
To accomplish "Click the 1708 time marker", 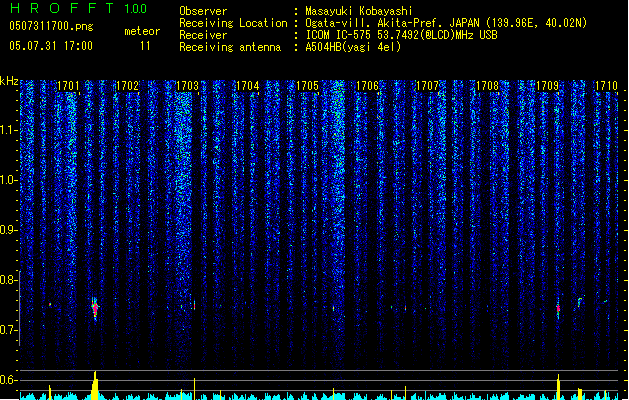I will 487,86.
